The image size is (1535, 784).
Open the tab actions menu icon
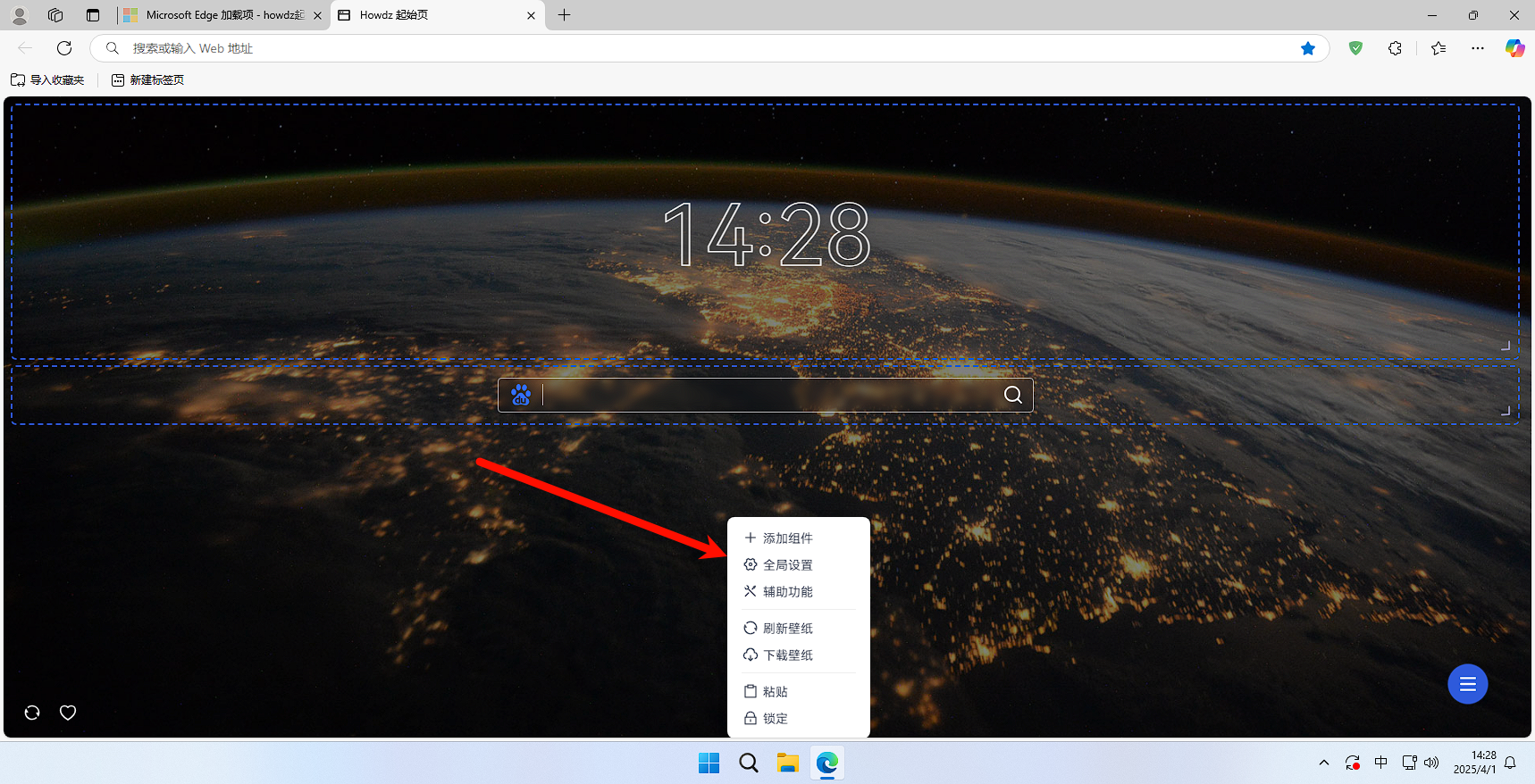coord(93,15)
